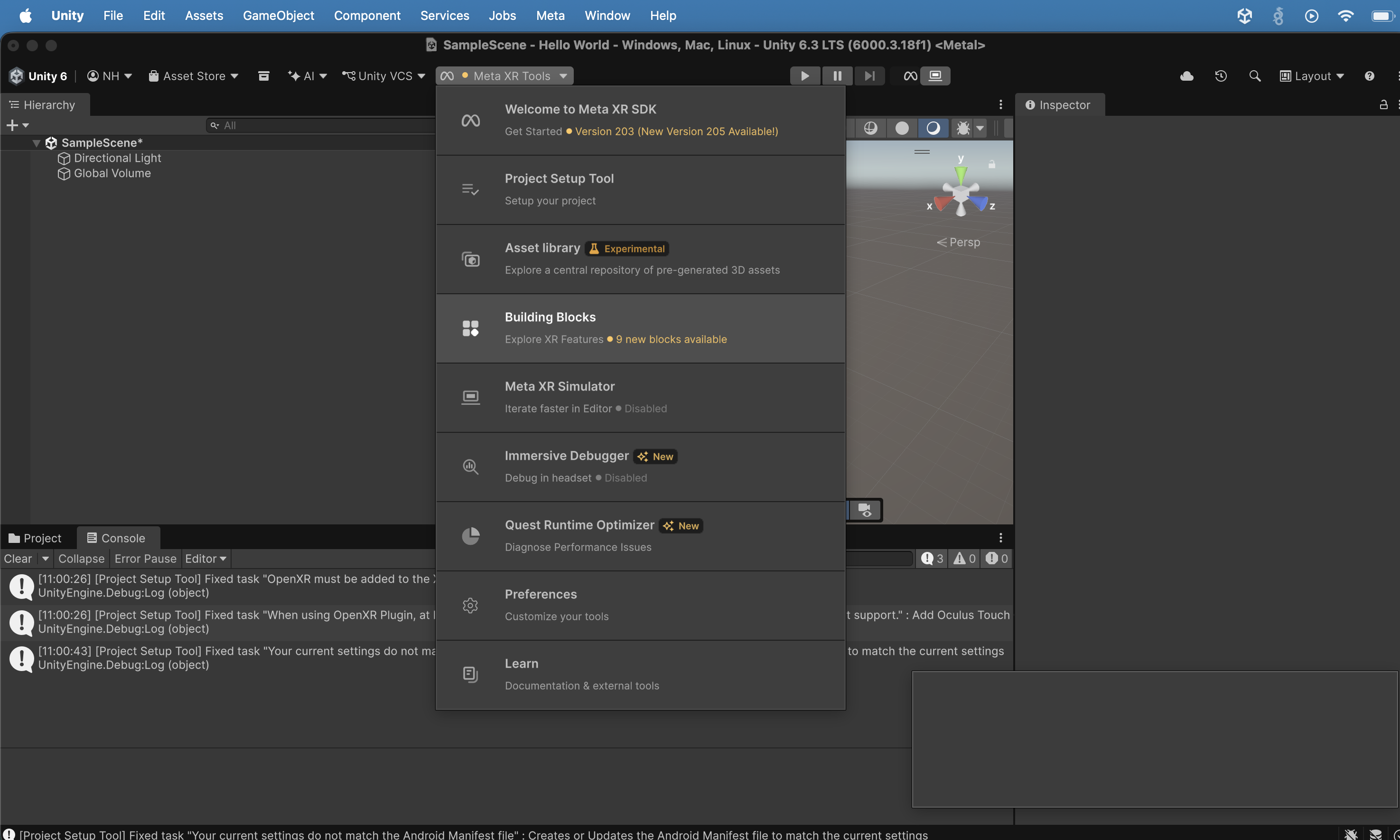
Task: Open the undo history icon
Action: tap(1221, 76)
